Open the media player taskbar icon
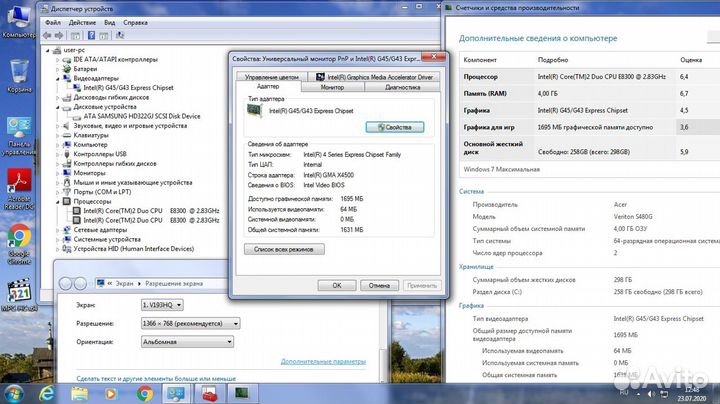 tap(111, 394)
